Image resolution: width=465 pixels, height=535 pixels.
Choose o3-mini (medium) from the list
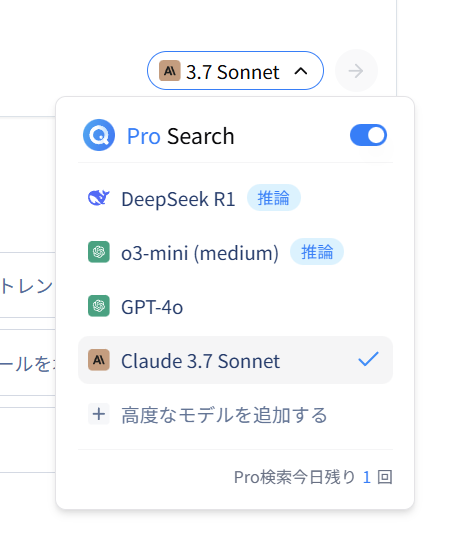pos(235,252)
